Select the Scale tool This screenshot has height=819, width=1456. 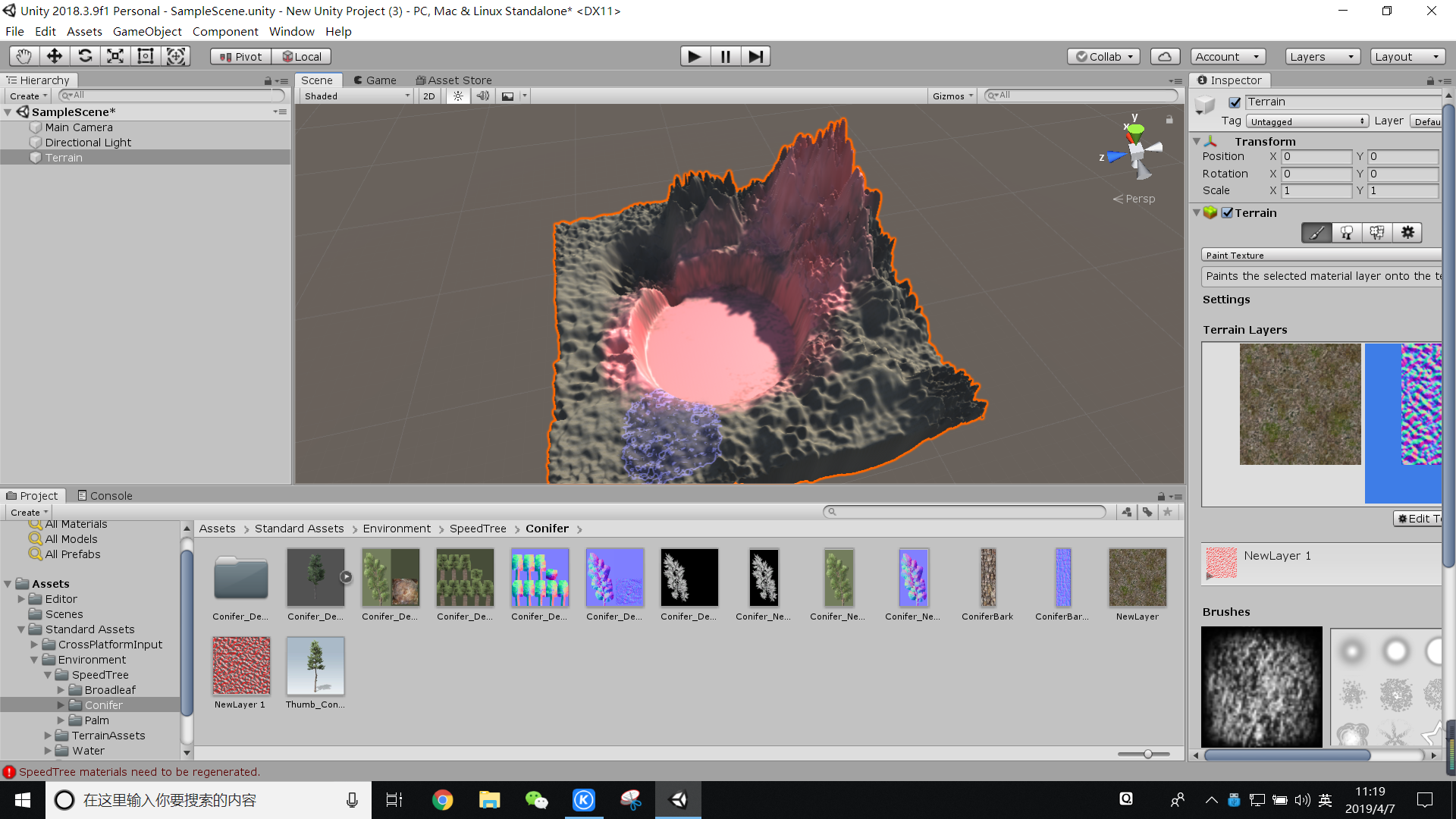[x=115, y=56]
